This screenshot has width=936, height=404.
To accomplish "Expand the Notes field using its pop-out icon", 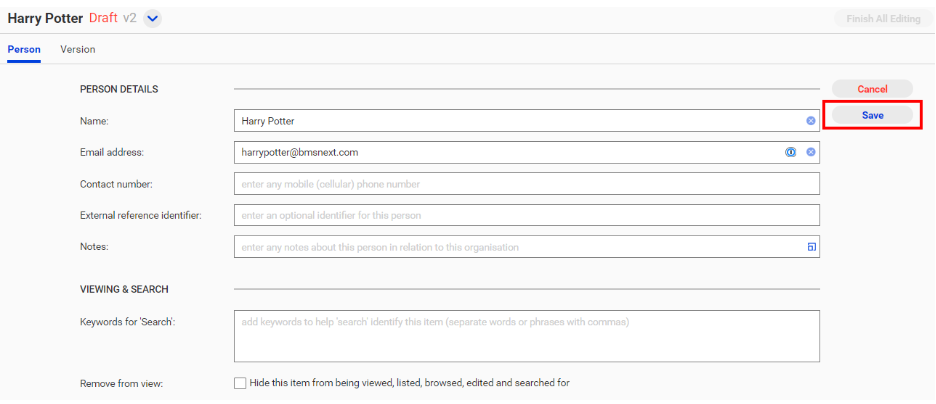I will coord(811,247).
